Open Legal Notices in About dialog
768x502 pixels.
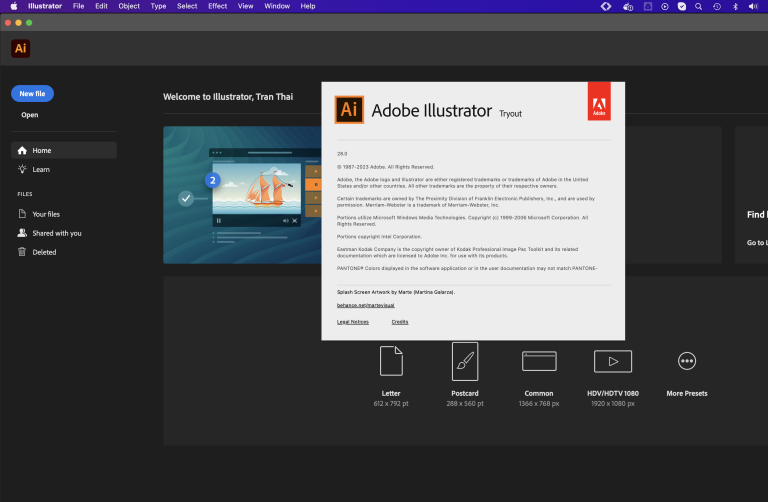pos(353,322)
